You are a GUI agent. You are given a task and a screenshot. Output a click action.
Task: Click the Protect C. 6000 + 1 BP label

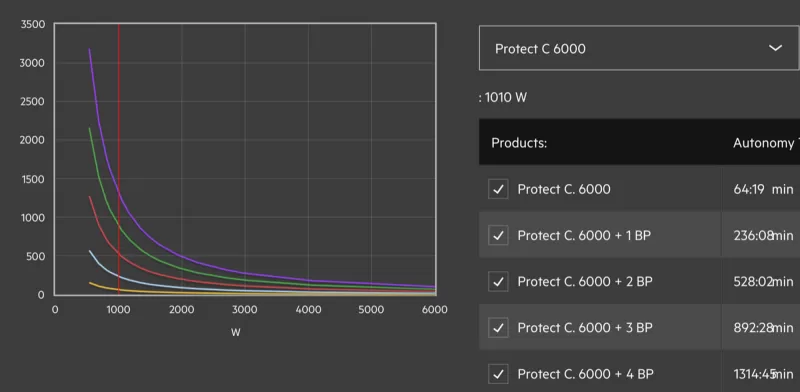tap(584, 235)
